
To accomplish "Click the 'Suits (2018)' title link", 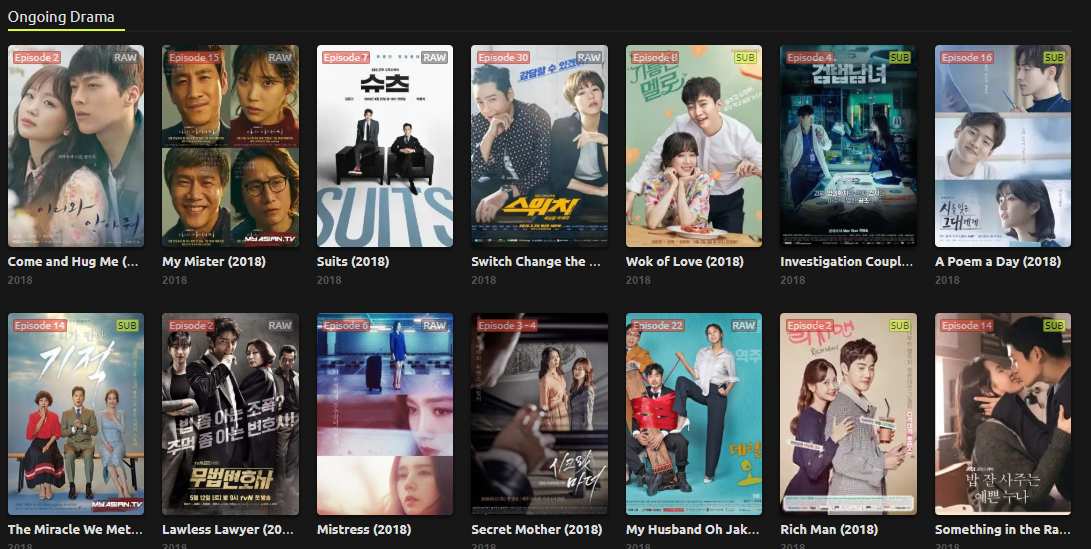I will click(x=353, y=262).
